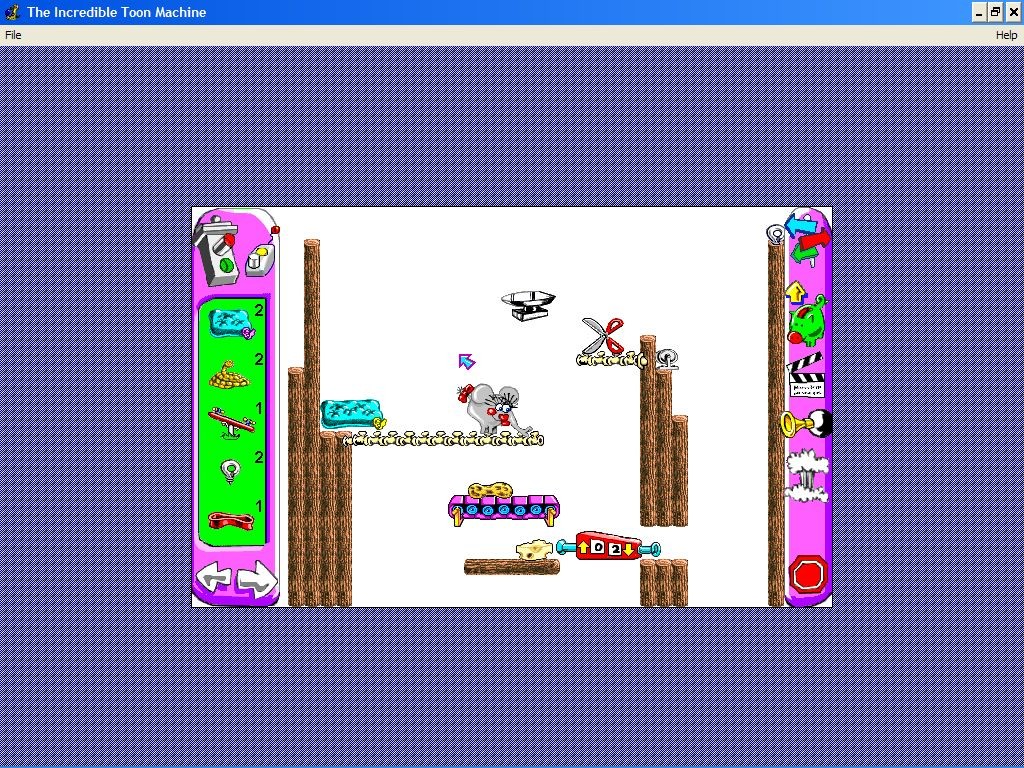Click the counter digit showing 2
Viewport: 1024px width, 768px height.
(615, 549)
